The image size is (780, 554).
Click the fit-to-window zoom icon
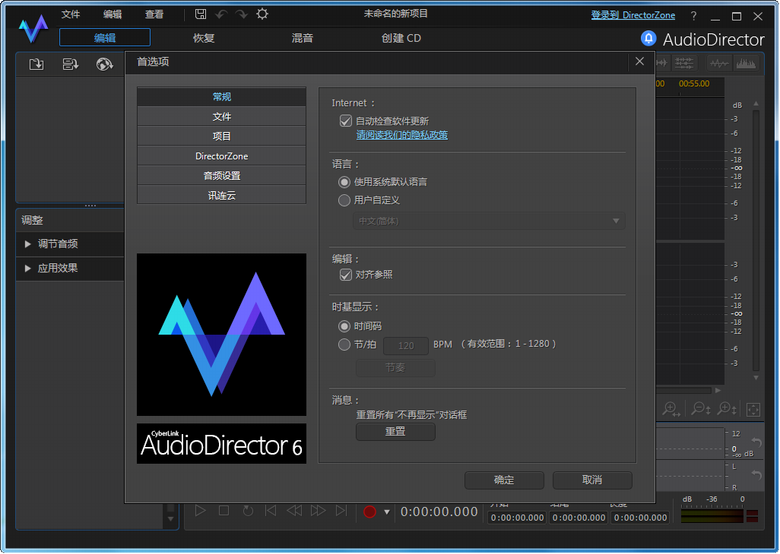pyautogui.click(x=753, y=410)
